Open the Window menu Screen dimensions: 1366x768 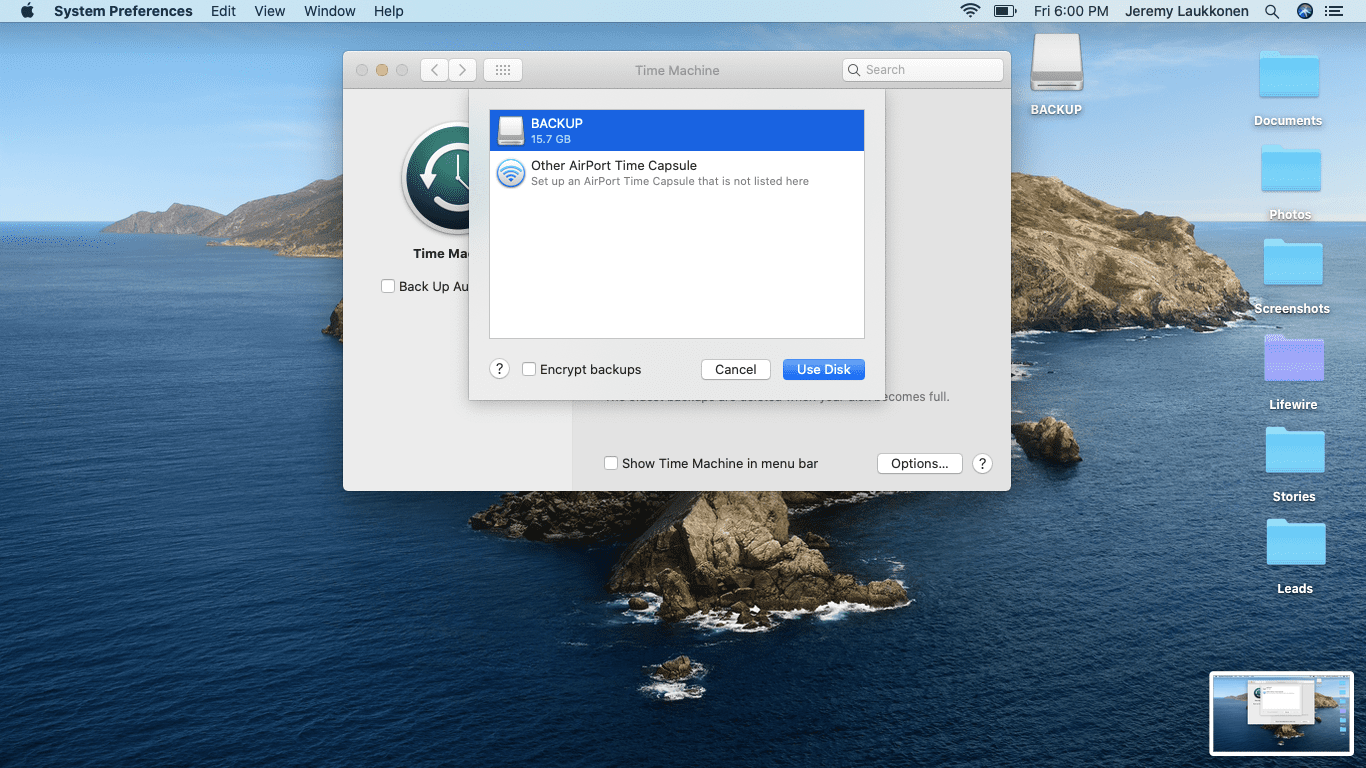330,11
